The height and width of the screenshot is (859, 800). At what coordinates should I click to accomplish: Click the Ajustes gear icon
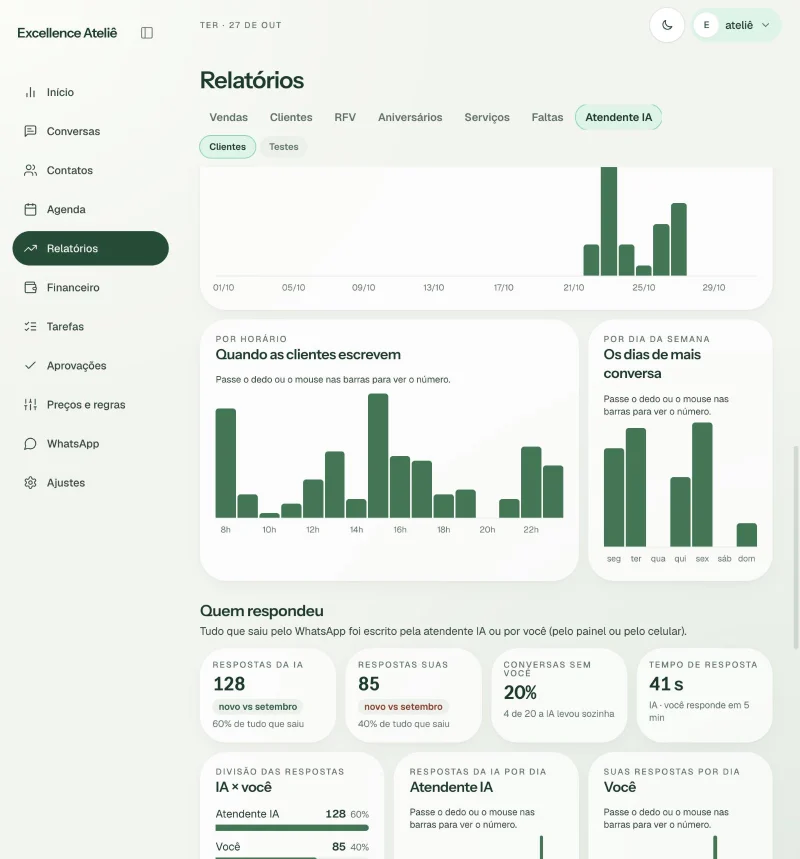click(x=30, y=483)
